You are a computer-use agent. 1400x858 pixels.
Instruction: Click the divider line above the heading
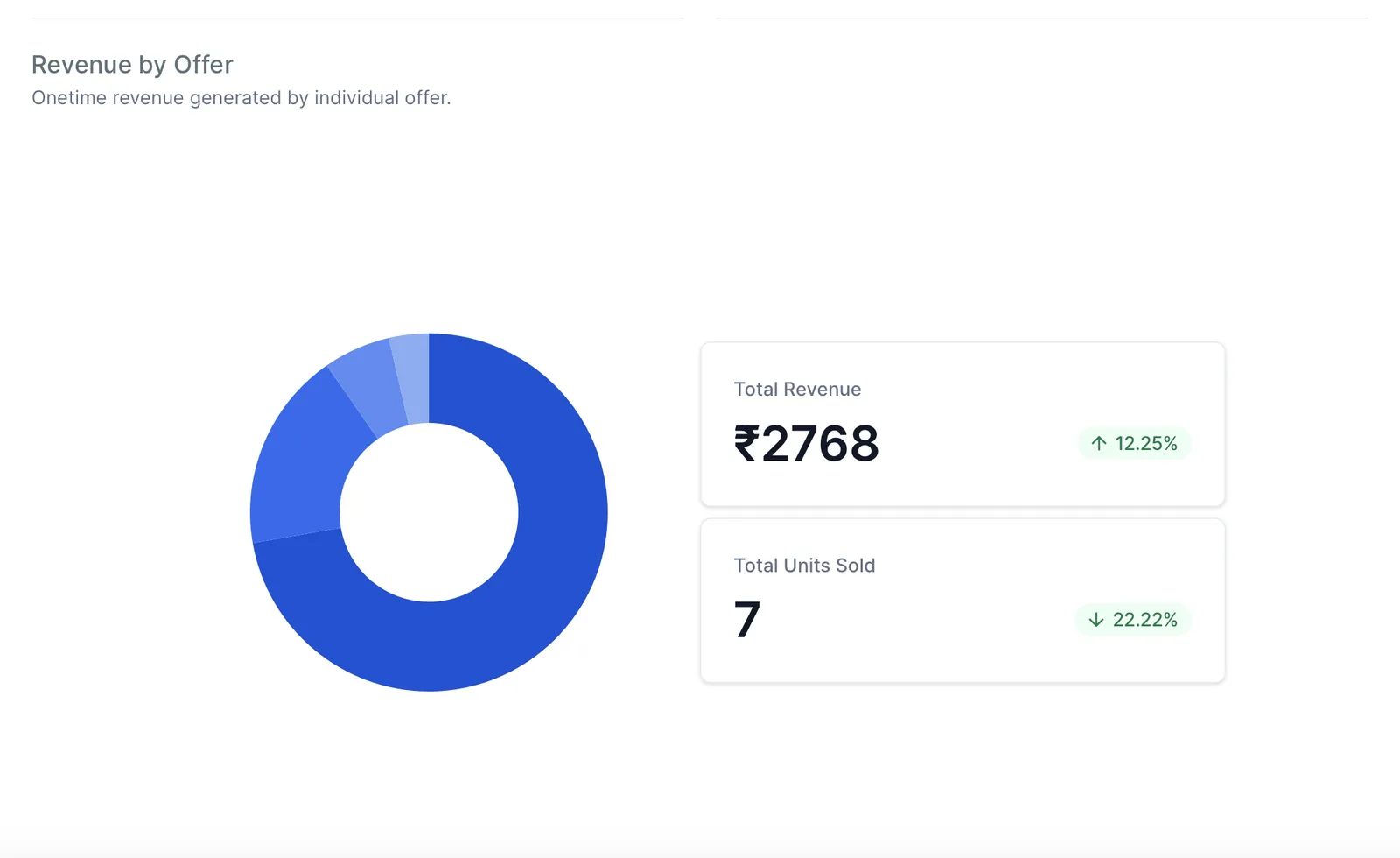click(357, 18)
